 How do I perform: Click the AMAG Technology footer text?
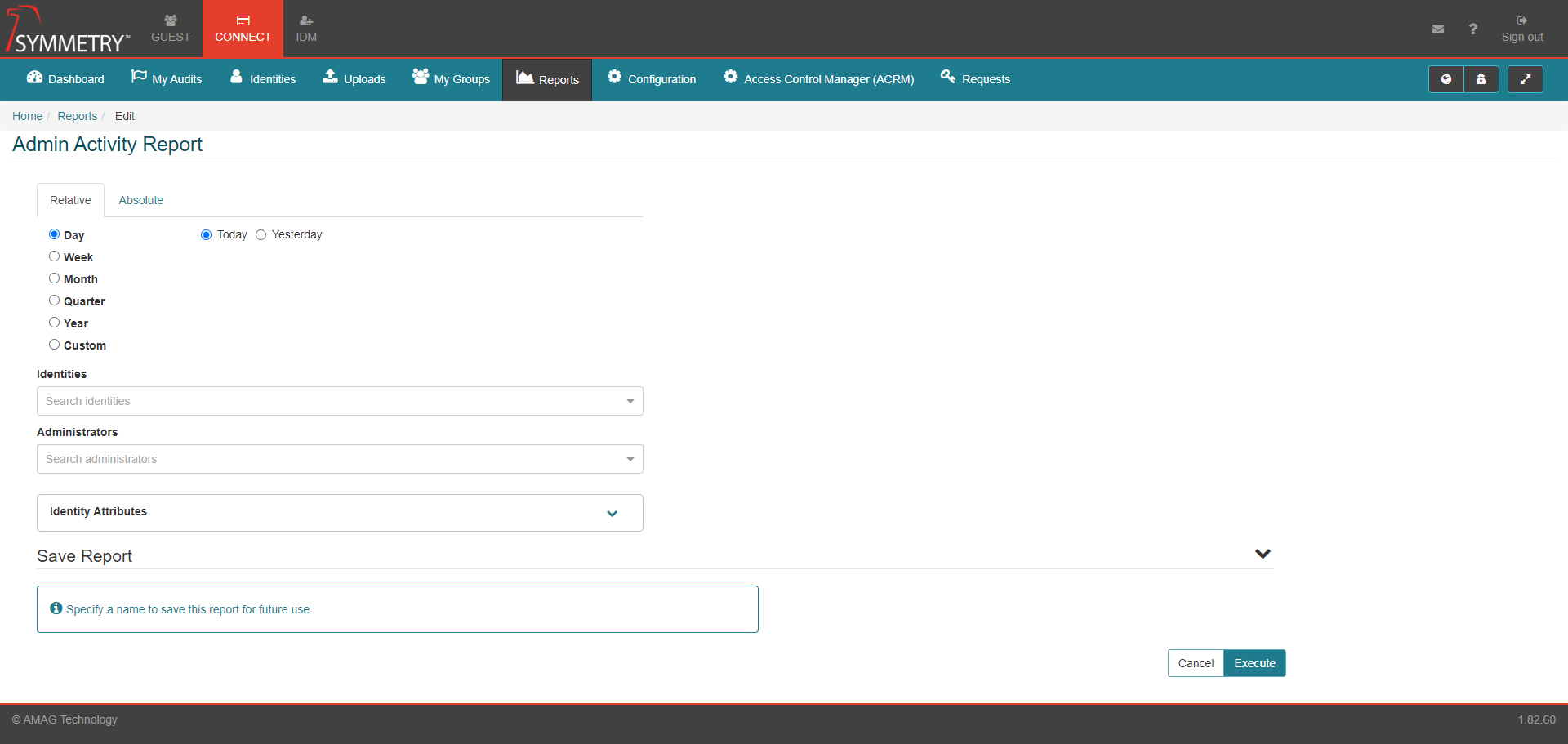click(x=65, y=719)
